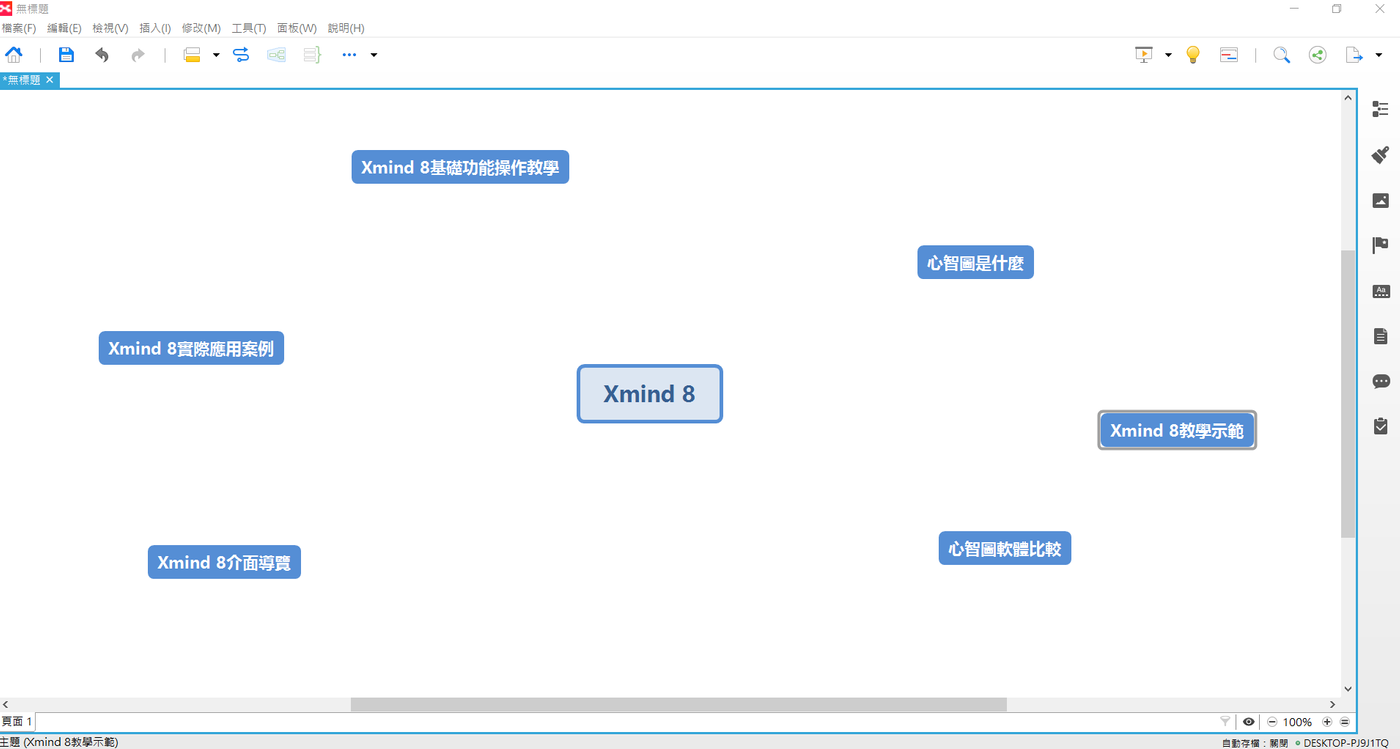
Task: Open the Markers flag panel
Action: 1381,245
